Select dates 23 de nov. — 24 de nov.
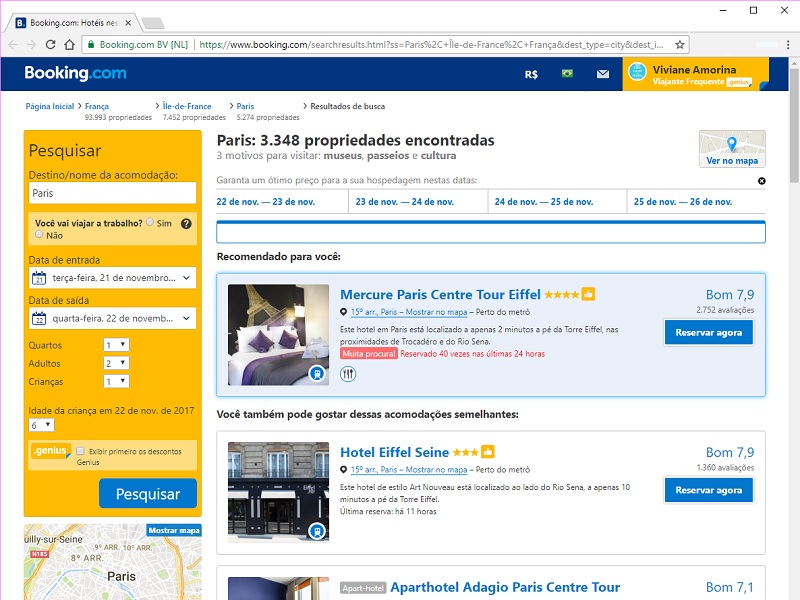 [x=405, y=202]
